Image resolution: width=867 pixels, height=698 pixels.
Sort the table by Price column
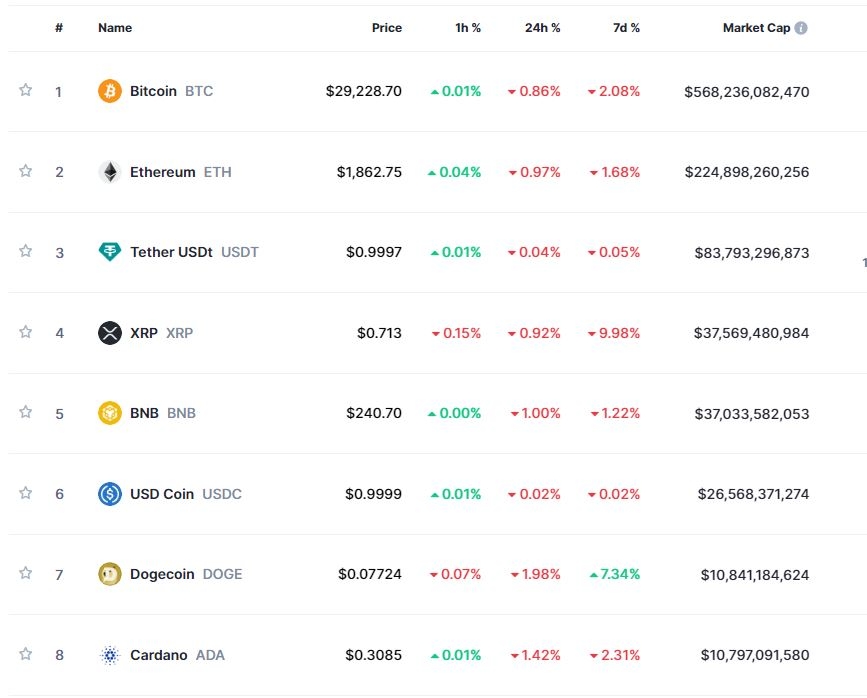point(386,28)
